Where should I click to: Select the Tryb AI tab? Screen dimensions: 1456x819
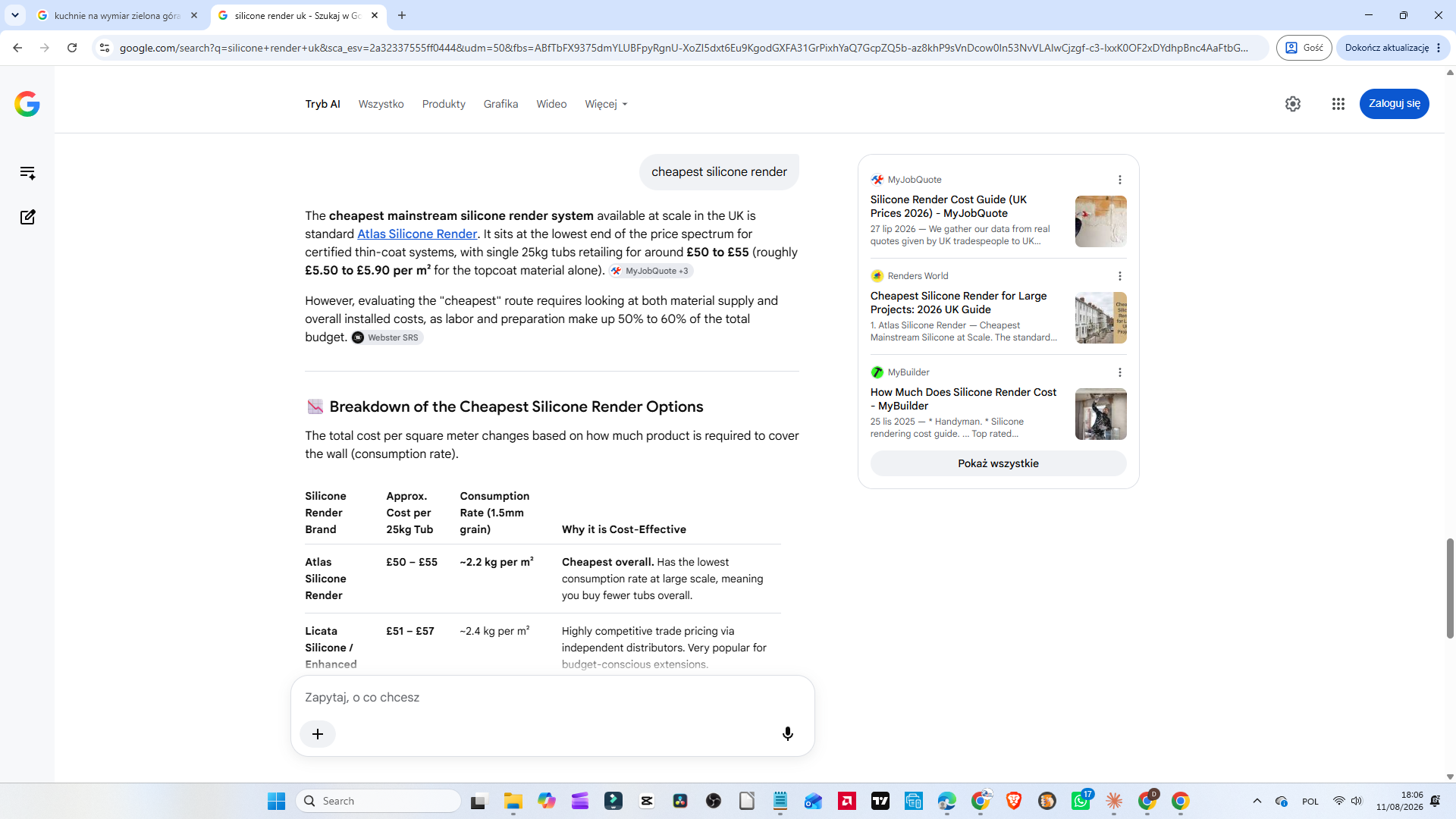[322, 104]
